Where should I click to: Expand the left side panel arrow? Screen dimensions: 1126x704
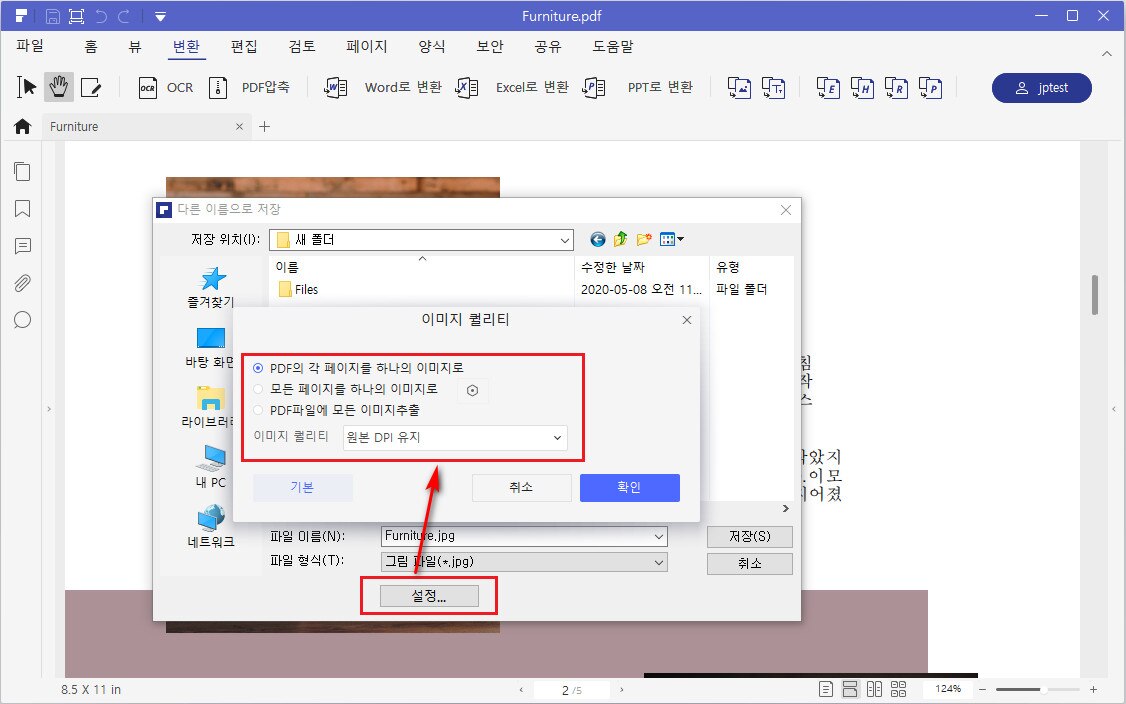tap(49, 409)
